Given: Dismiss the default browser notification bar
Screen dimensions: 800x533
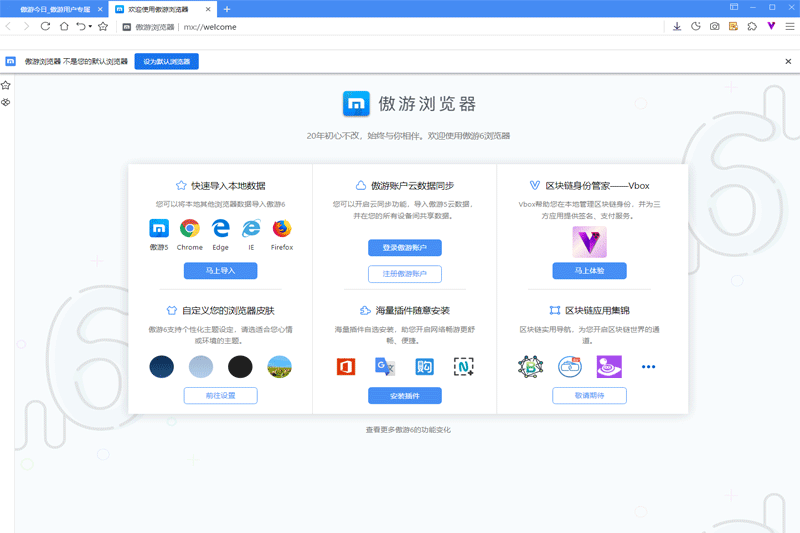Looking at the screenshot, I should point(789,62).
